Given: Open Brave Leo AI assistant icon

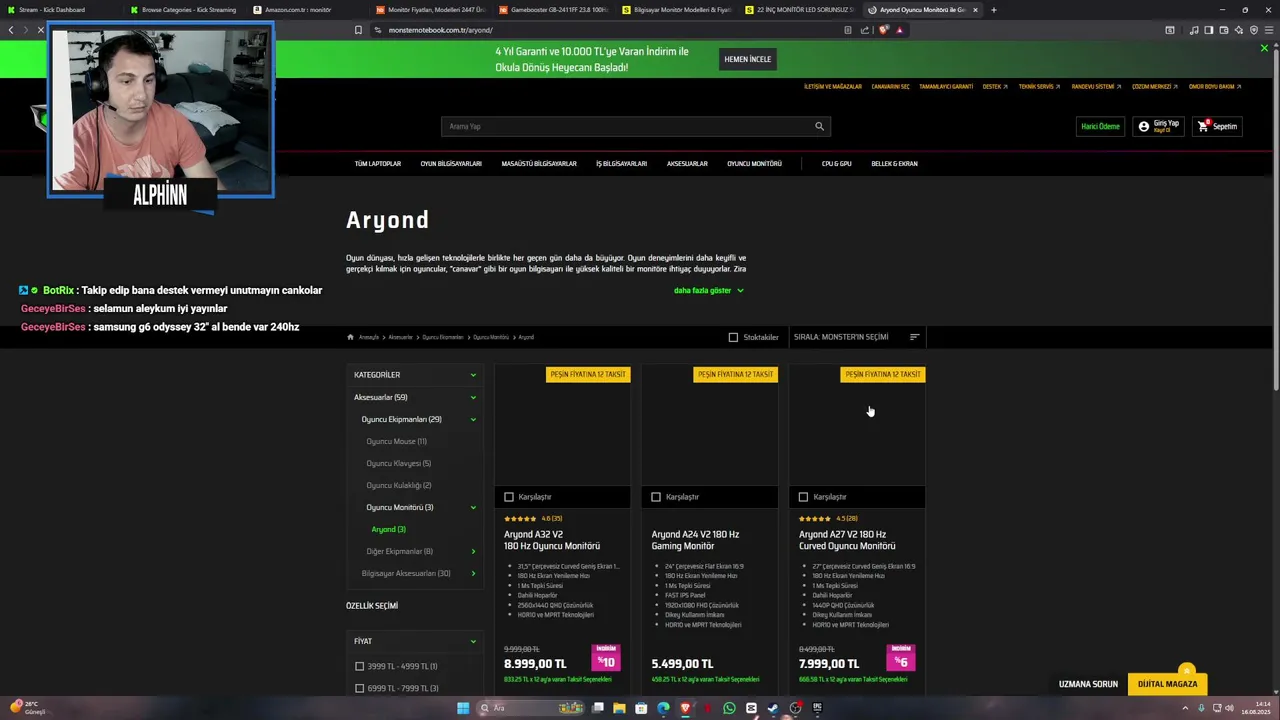Looking at the screenshot, I should pos(1239,30).
